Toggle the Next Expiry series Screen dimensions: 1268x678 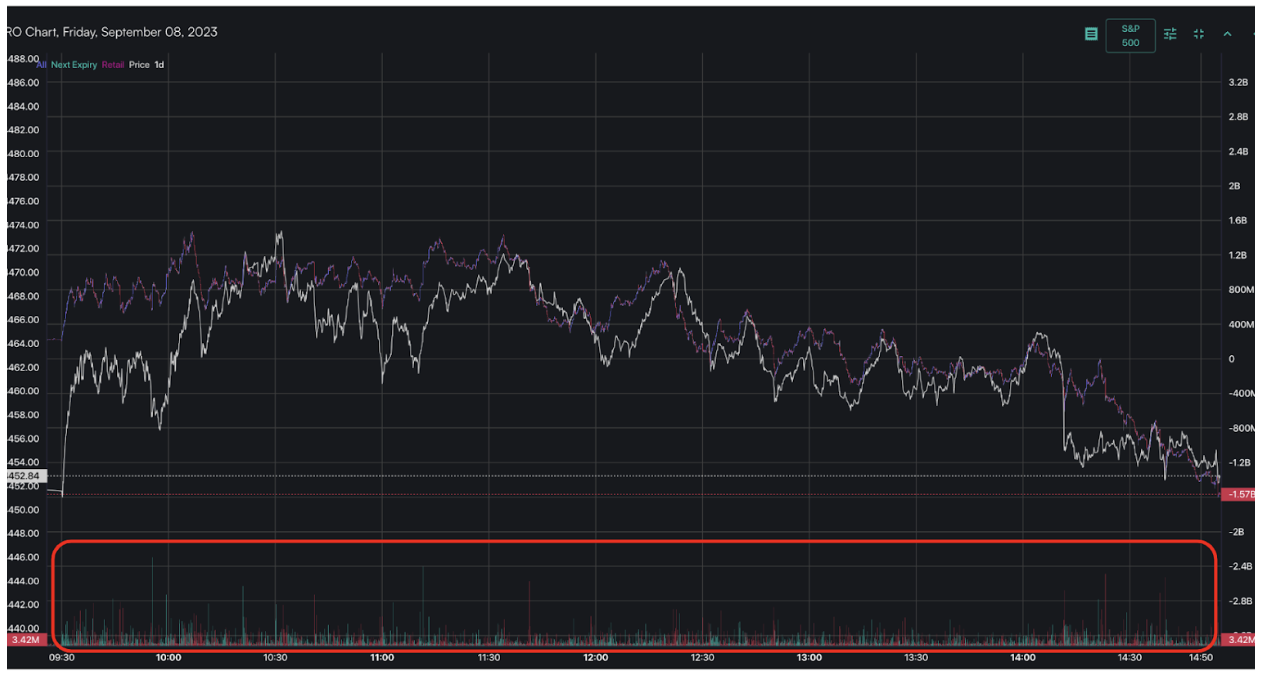coord(73,63)
